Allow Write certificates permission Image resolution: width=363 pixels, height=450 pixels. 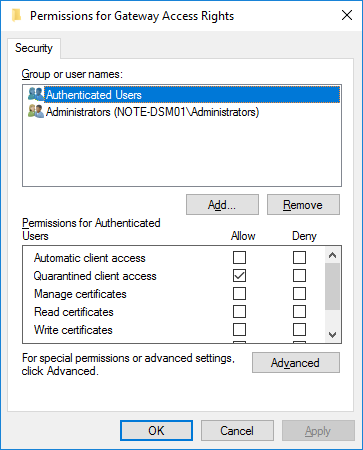click(x=239, y=330)
